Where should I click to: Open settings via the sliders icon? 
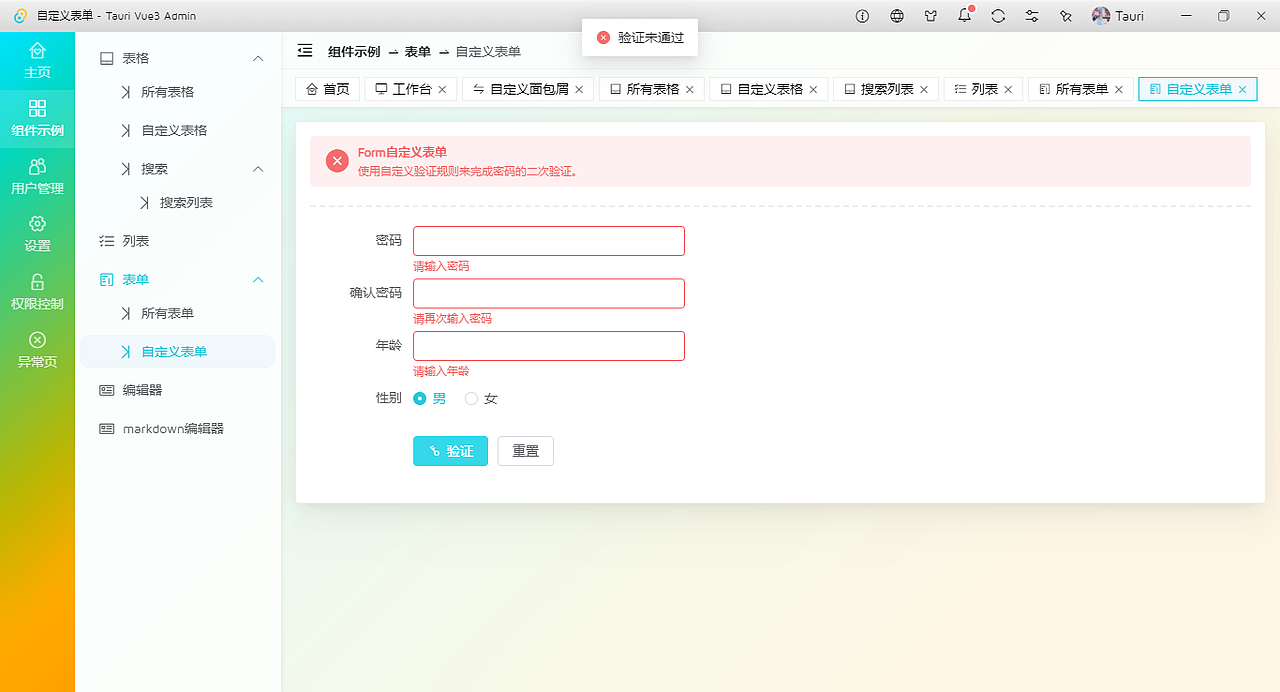[1031, 15]
